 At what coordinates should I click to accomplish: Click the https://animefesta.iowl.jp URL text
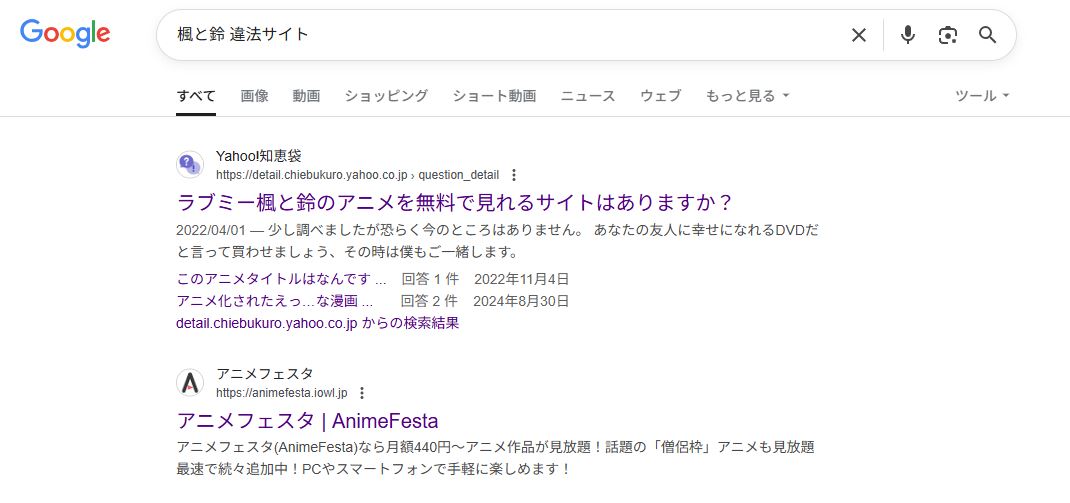point(281,392)
